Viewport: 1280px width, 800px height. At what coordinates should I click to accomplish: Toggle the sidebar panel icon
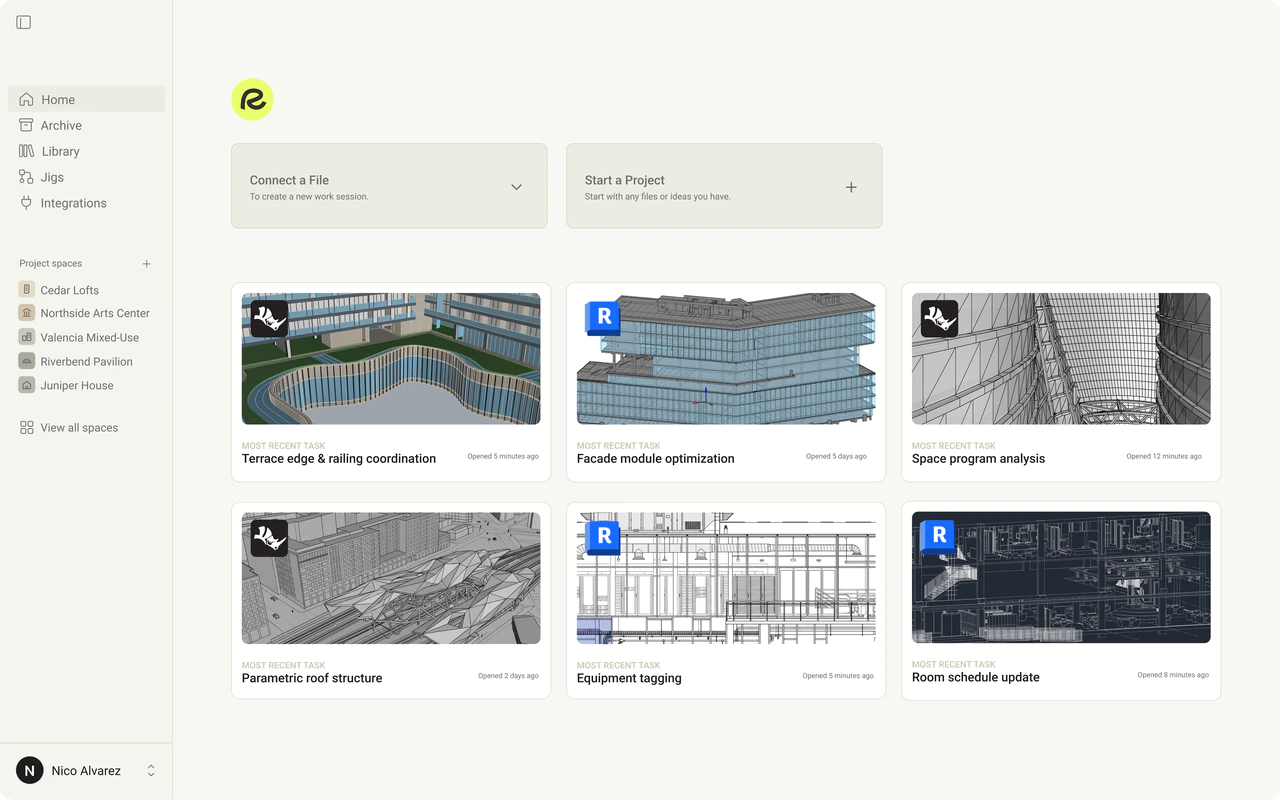pos(24,22)
